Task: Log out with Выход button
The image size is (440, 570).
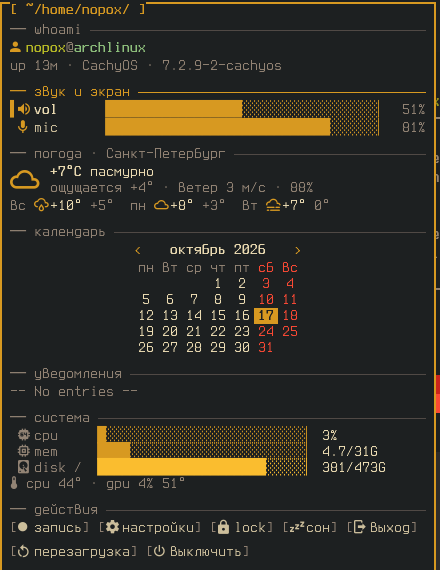Action: [x=381, y=527]
